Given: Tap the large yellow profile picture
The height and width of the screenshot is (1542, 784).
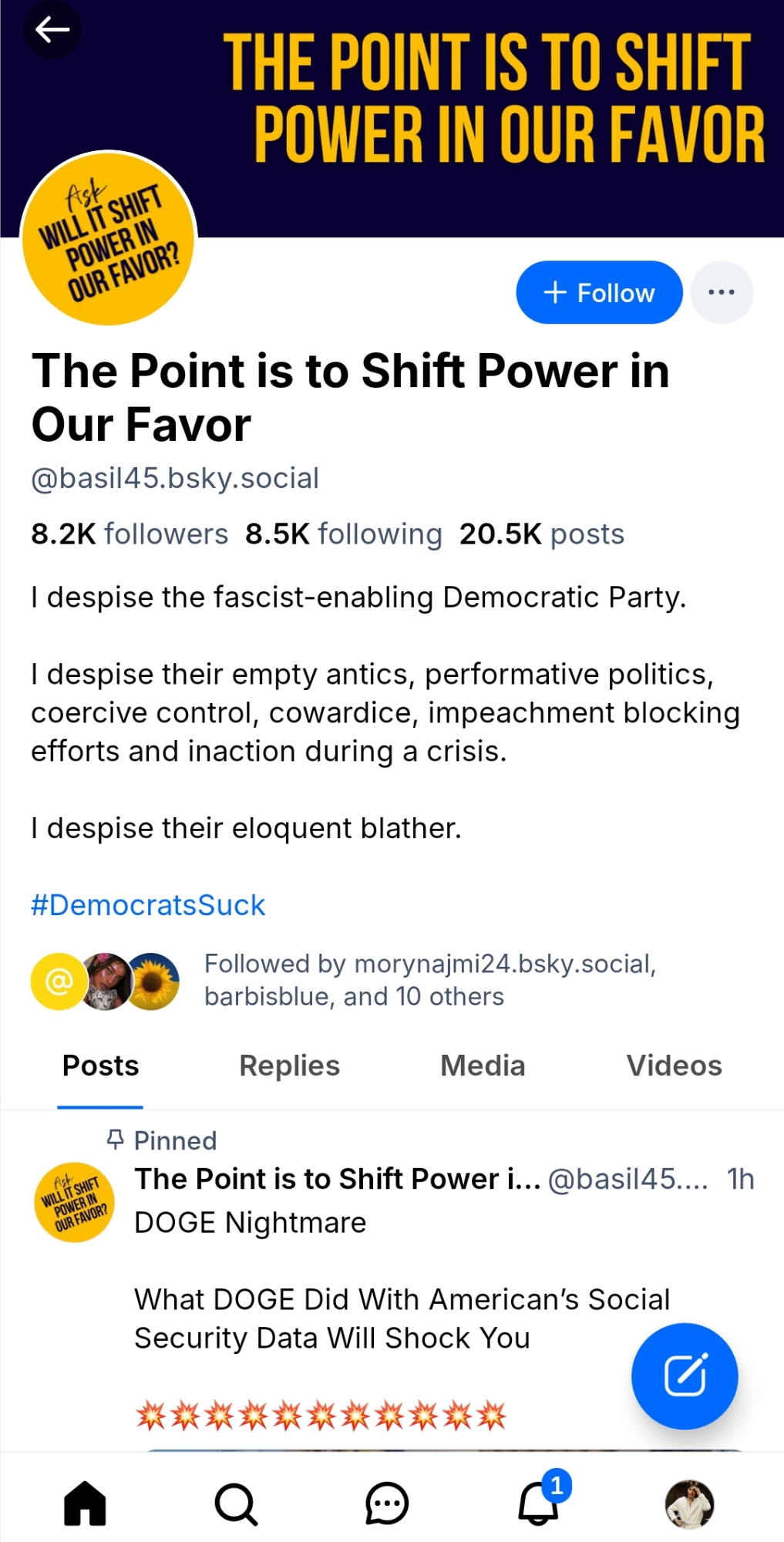Looking at the screenshot, I should click(108, 238).
